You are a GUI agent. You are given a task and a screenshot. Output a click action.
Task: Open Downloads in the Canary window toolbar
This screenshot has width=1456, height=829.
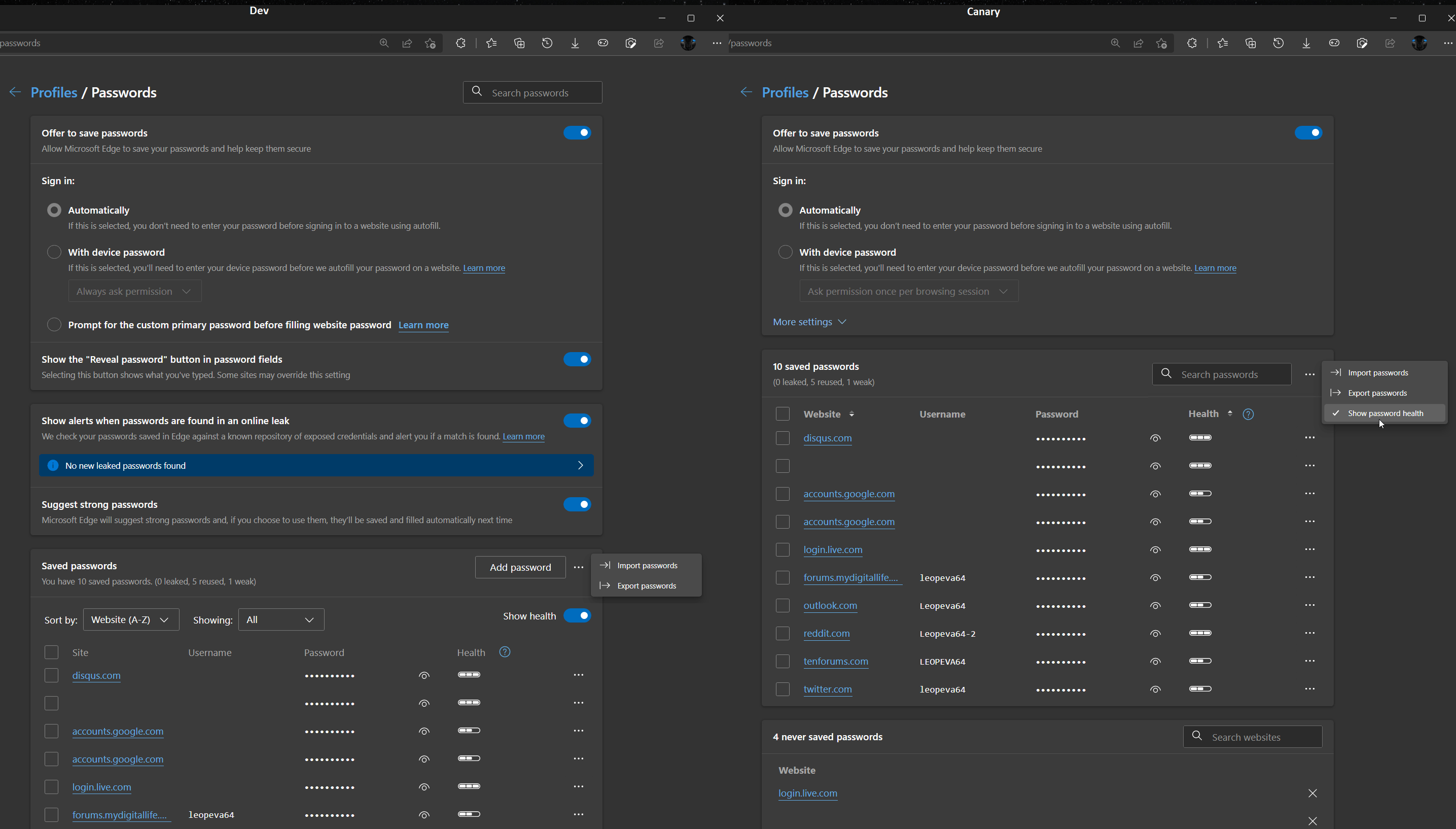(1306, 43)
